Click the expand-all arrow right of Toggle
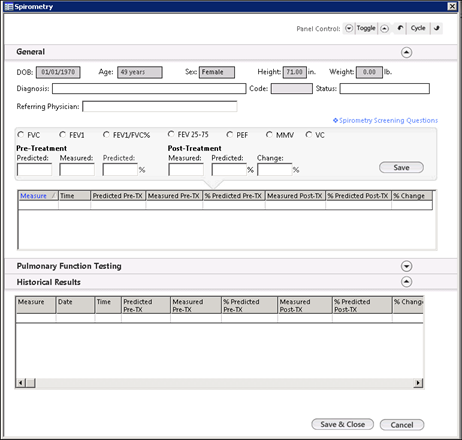The height and width of the screenshot is (440, 462). [384, 29]
